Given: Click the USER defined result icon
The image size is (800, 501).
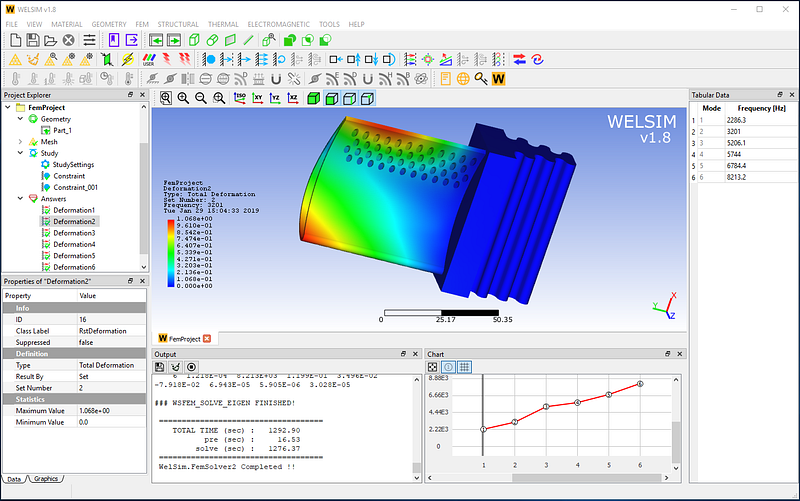Looking at the screenshot, I should (x=148, y=60).
